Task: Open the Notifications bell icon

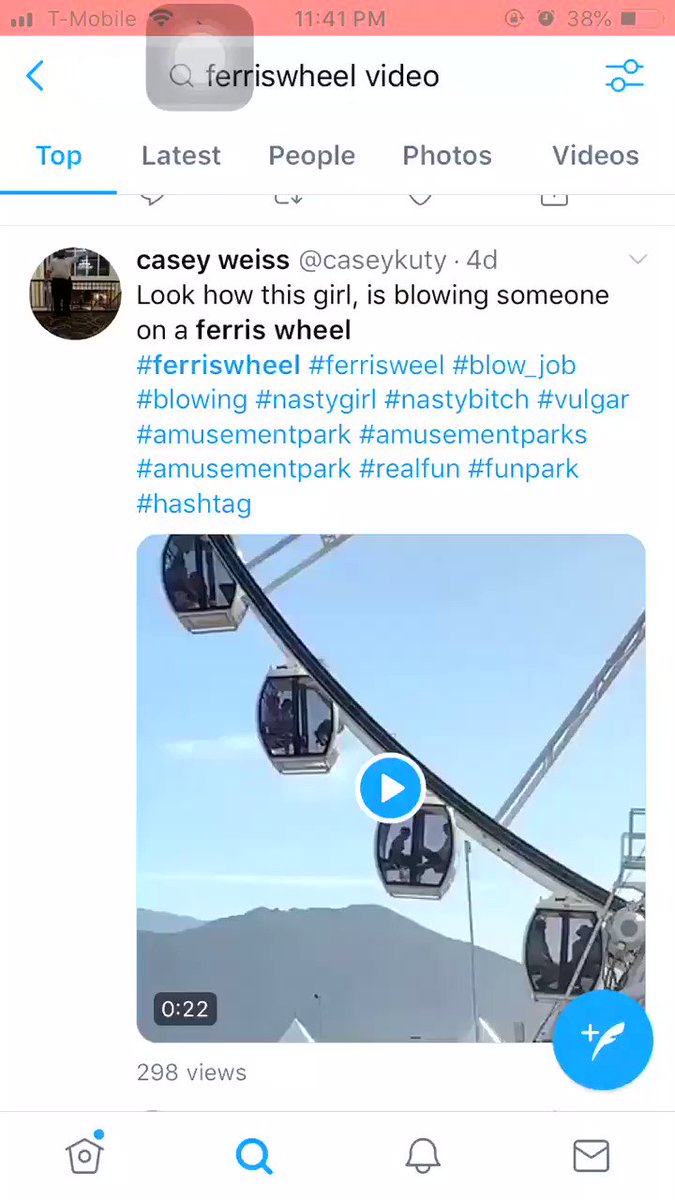Action: point(422,1155)
